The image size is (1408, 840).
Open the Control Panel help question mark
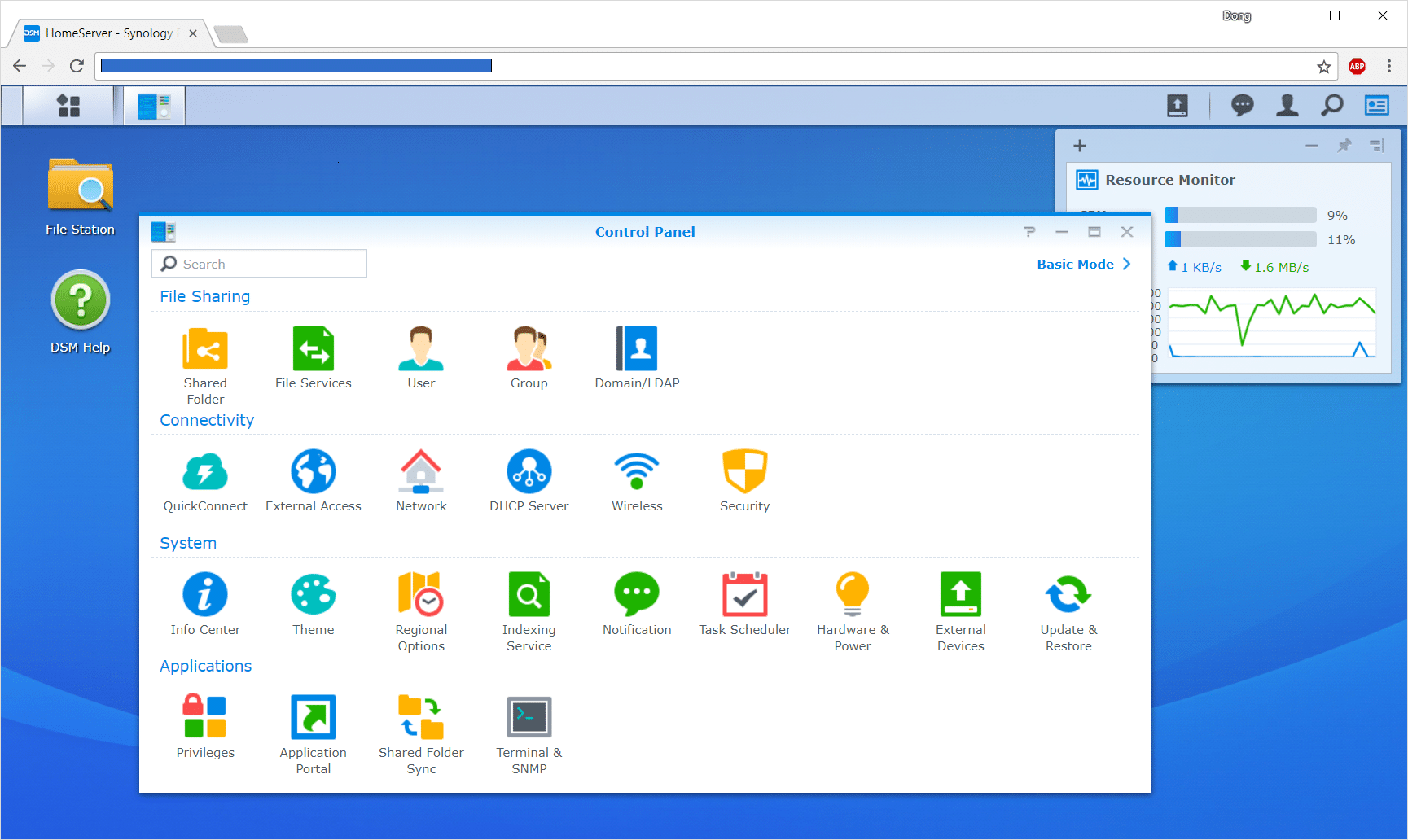click(x=1029, y=232)
